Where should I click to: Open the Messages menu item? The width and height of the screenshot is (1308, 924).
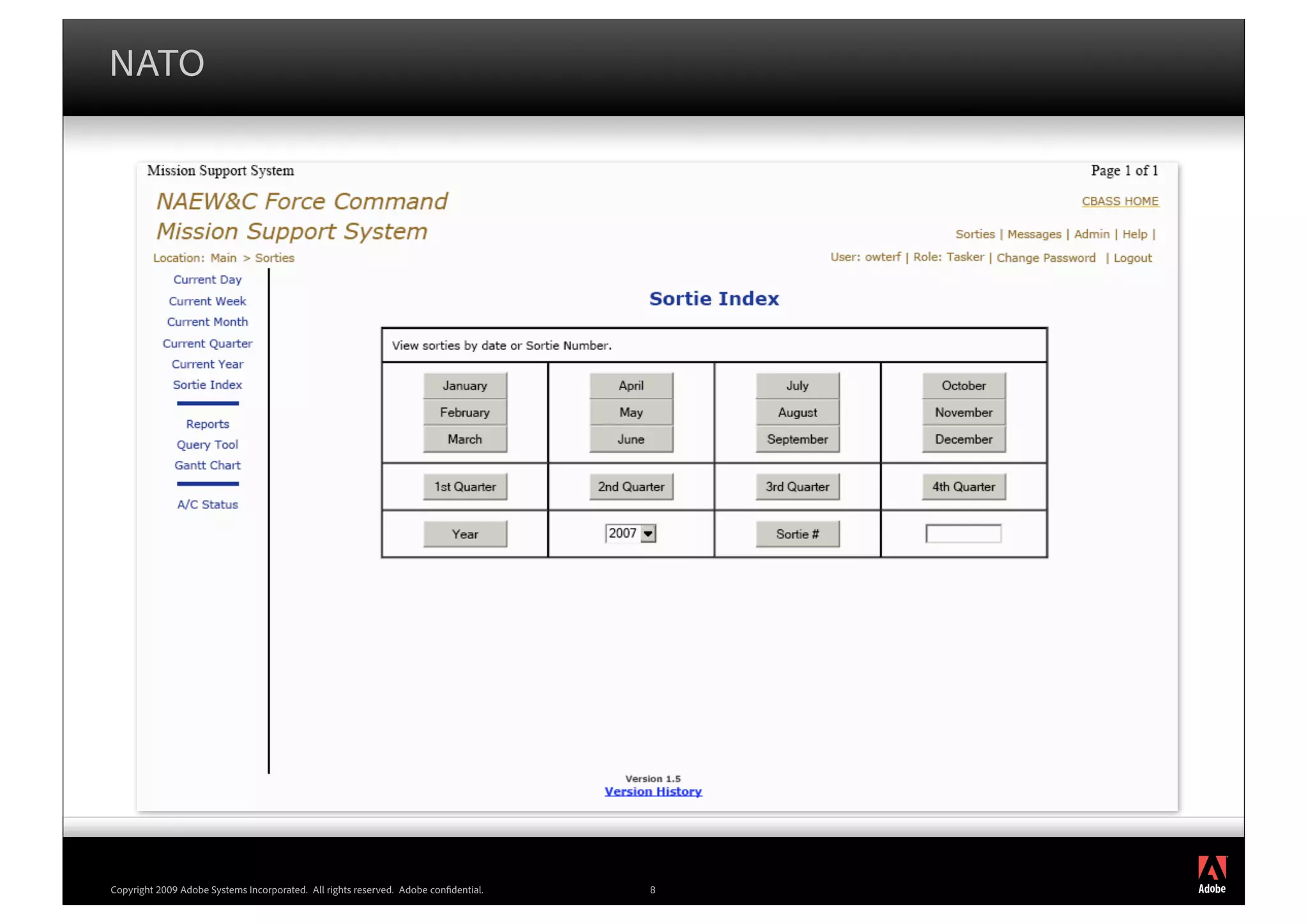pyautogui.click(x=1034, y=234)
